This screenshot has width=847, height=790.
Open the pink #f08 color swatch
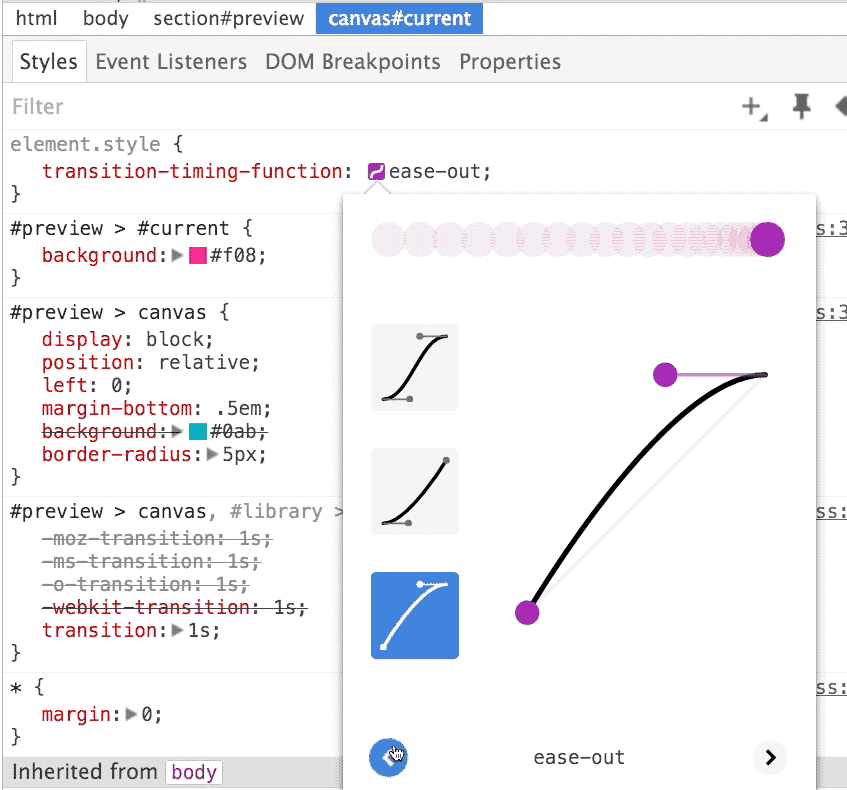click(x=198, y=255)
